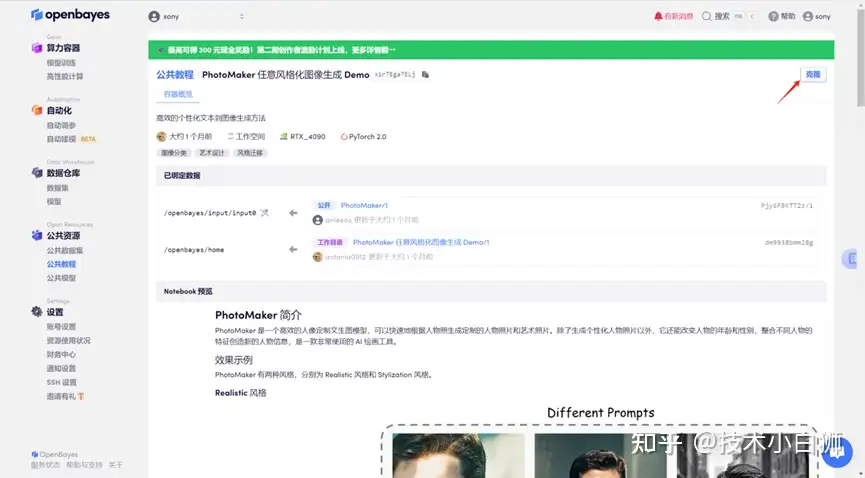
Task: Click the Pjy6F8KTT2z/1 dataset ID
Action: pyautogui.click(x=787, y=205)
